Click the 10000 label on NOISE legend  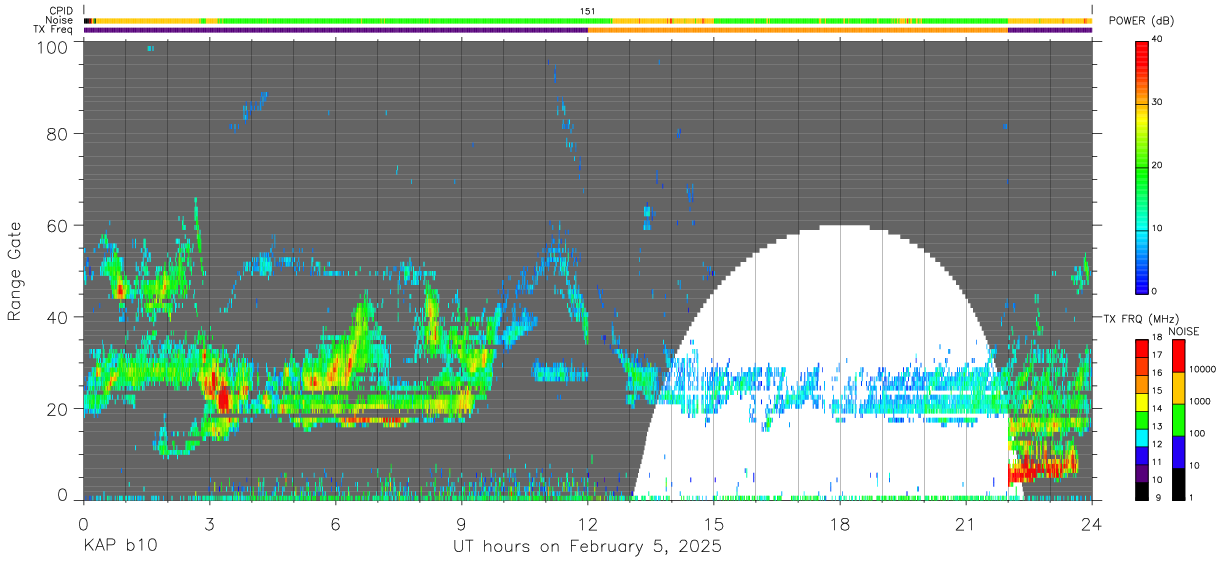(x=1204, y=369)
